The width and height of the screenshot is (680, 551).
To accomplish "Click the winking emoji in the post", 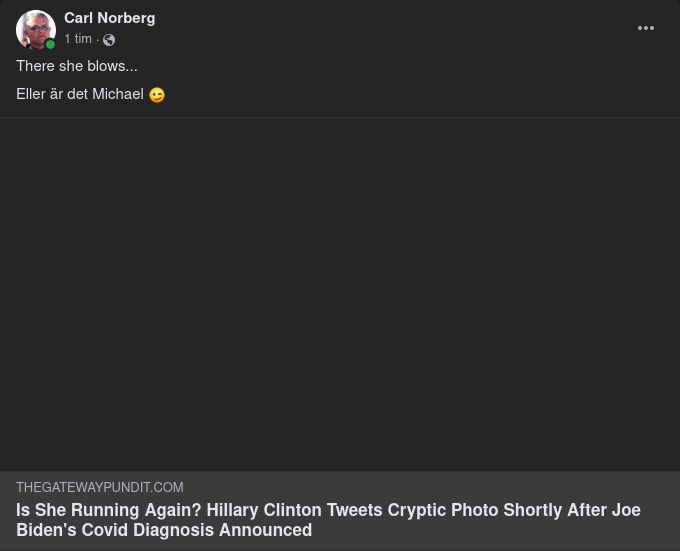I will pyautogui.click(x=157, y=95).
